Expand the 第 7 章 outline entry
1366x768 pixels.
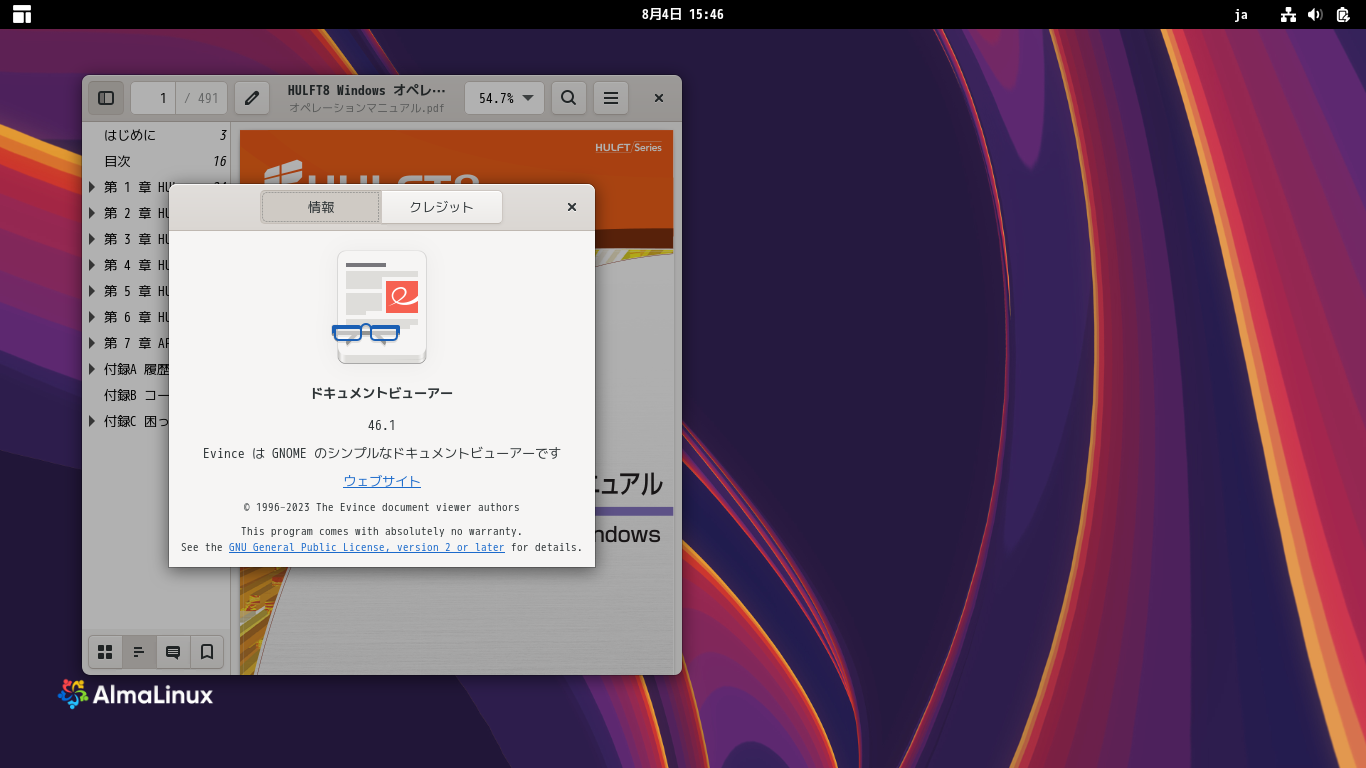pyautogui.click(x=93, y=343)
